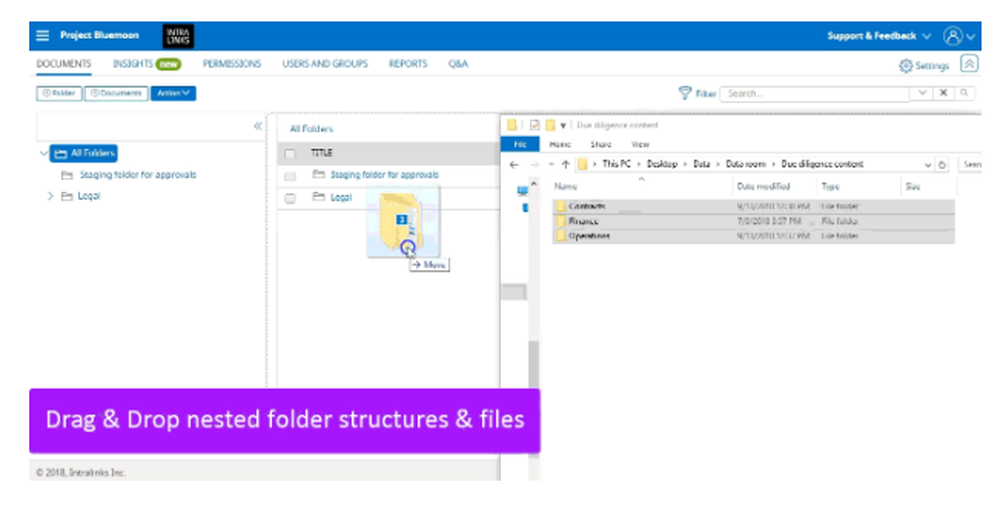Tick the checkbox for Staging folder for approvals
The image size is (1000, 516).
(290, 176)
